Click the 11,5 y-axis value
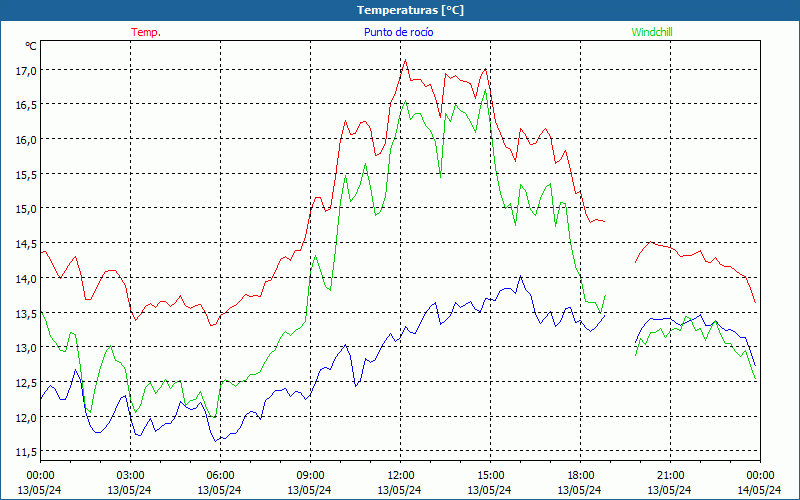 (x=26, y=452)
